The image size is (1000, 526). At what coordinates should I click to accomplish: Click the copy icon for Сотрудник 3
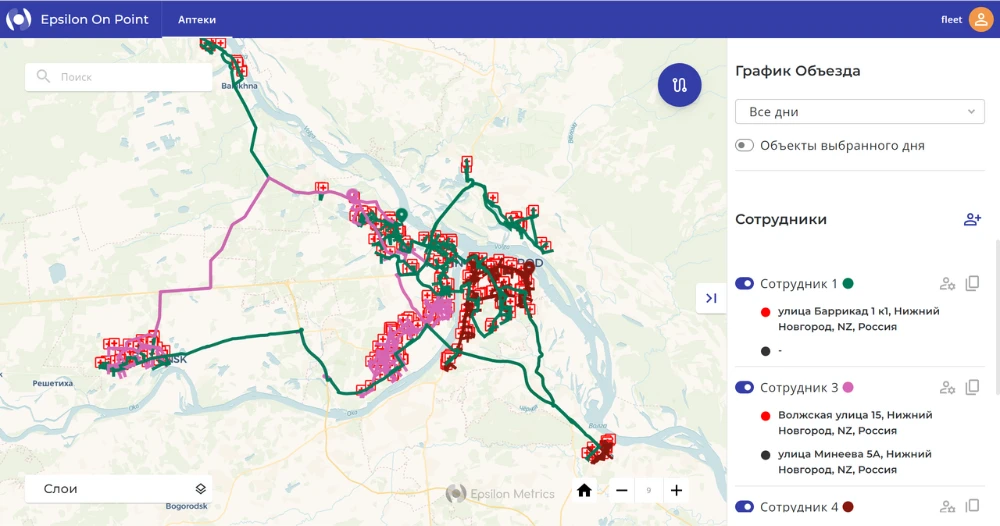click(x=972, y=388)
